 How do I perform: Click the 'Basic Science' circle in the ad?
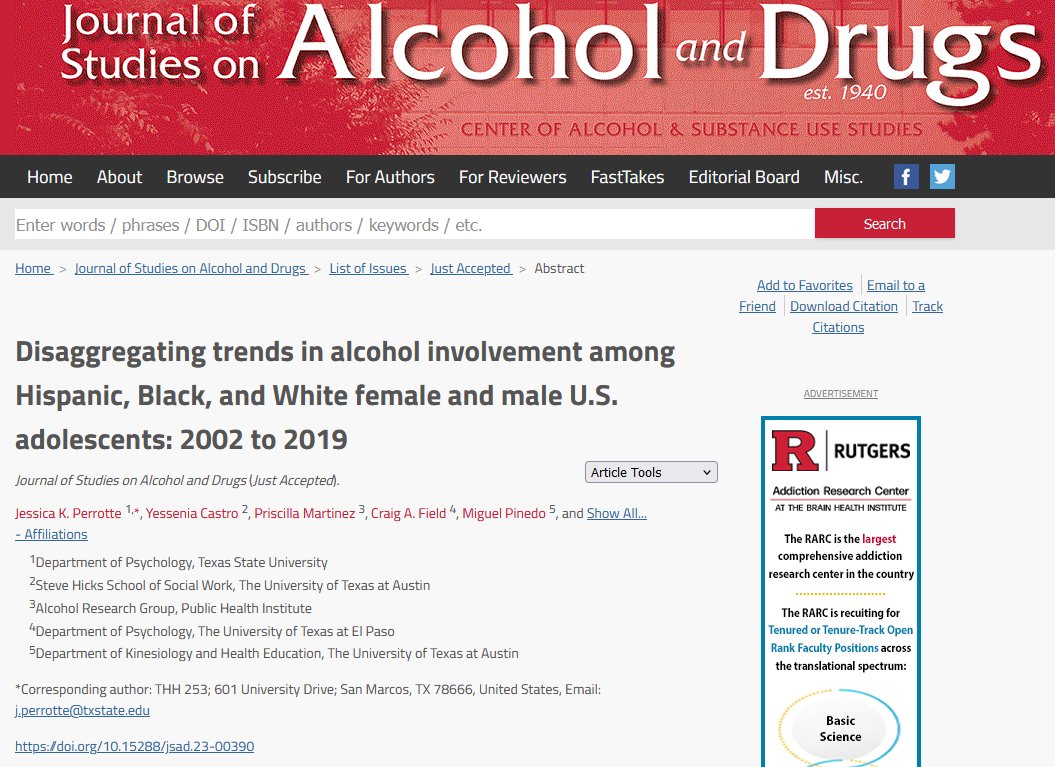coord(840,729)
